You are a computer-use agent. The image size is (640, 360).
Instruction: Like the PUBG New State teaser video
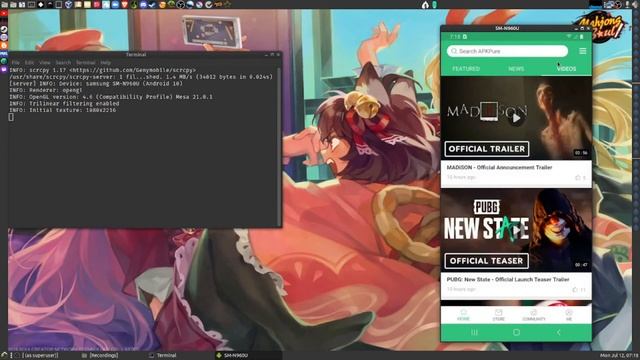click(575, 289)
